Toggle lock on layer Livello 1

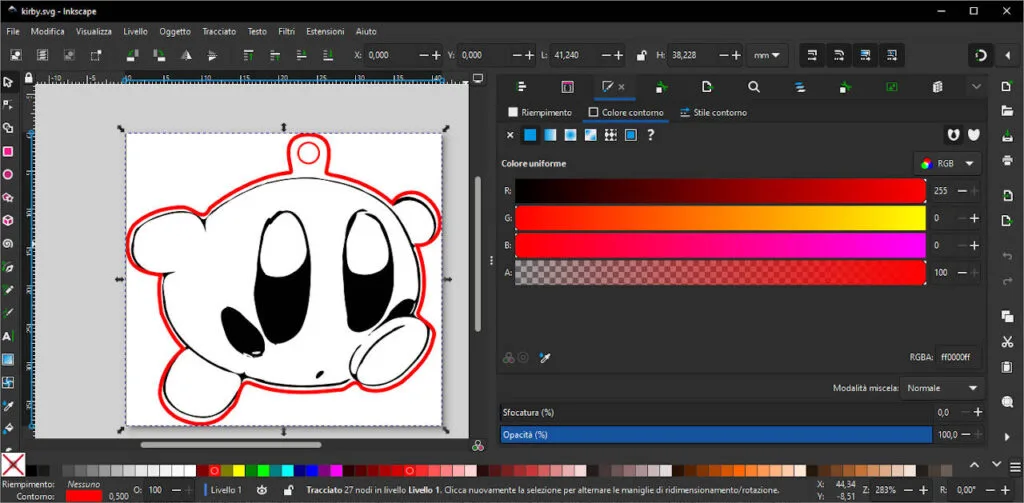point(287,490)
